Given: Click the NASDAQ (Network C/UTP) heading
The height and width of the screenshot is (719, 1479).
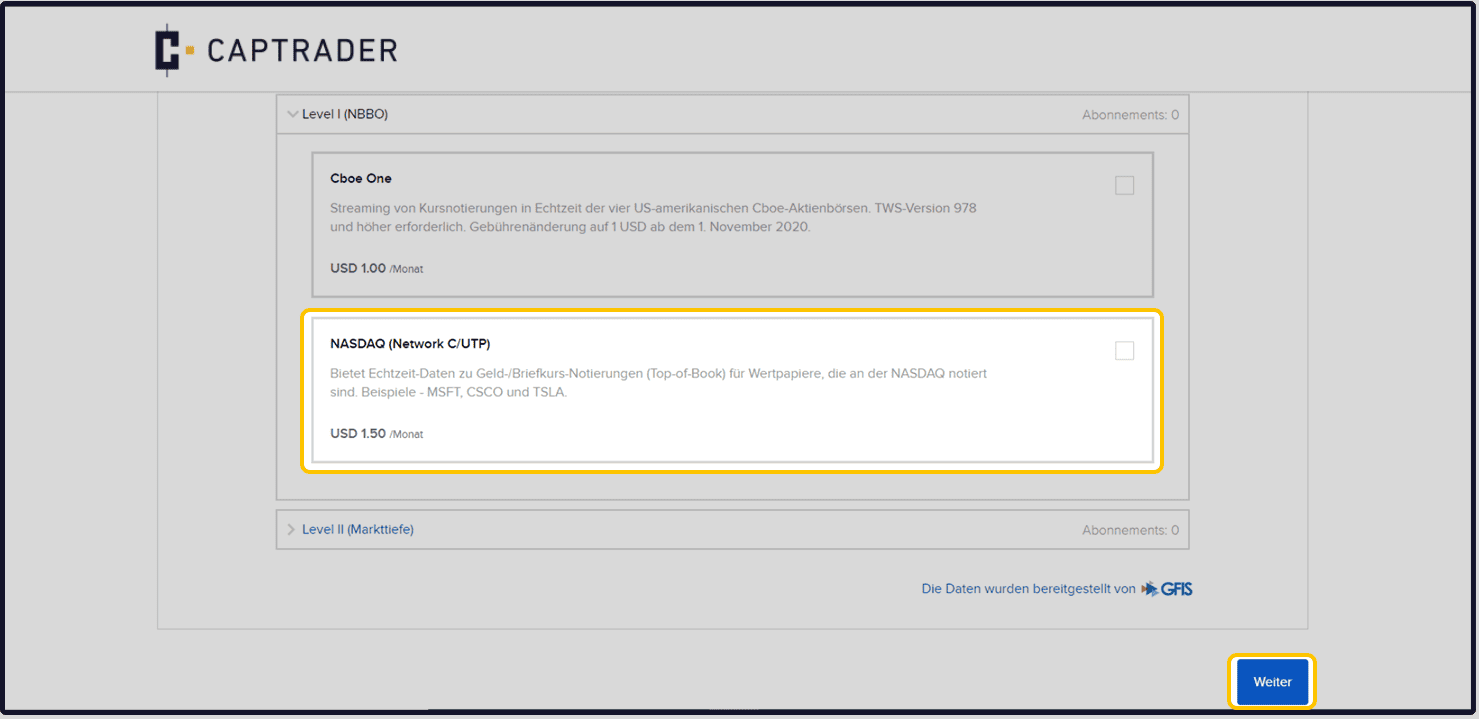Looking at the screenshot, I should tap(410, 343).
